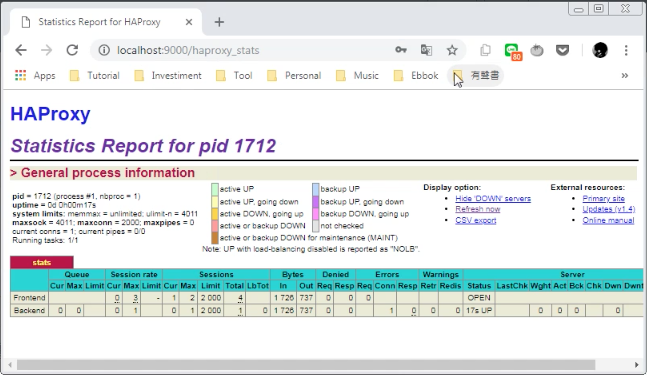Click the HAProxy heading text
This screenshot has height=375, width=647.
(50, 114)
